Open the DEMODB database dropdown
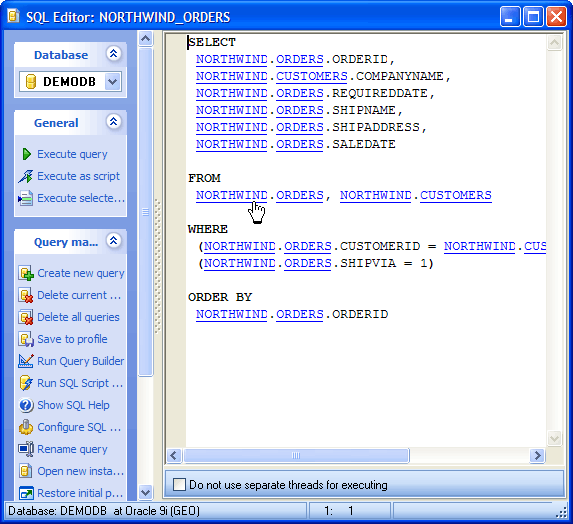 [113, 81]
